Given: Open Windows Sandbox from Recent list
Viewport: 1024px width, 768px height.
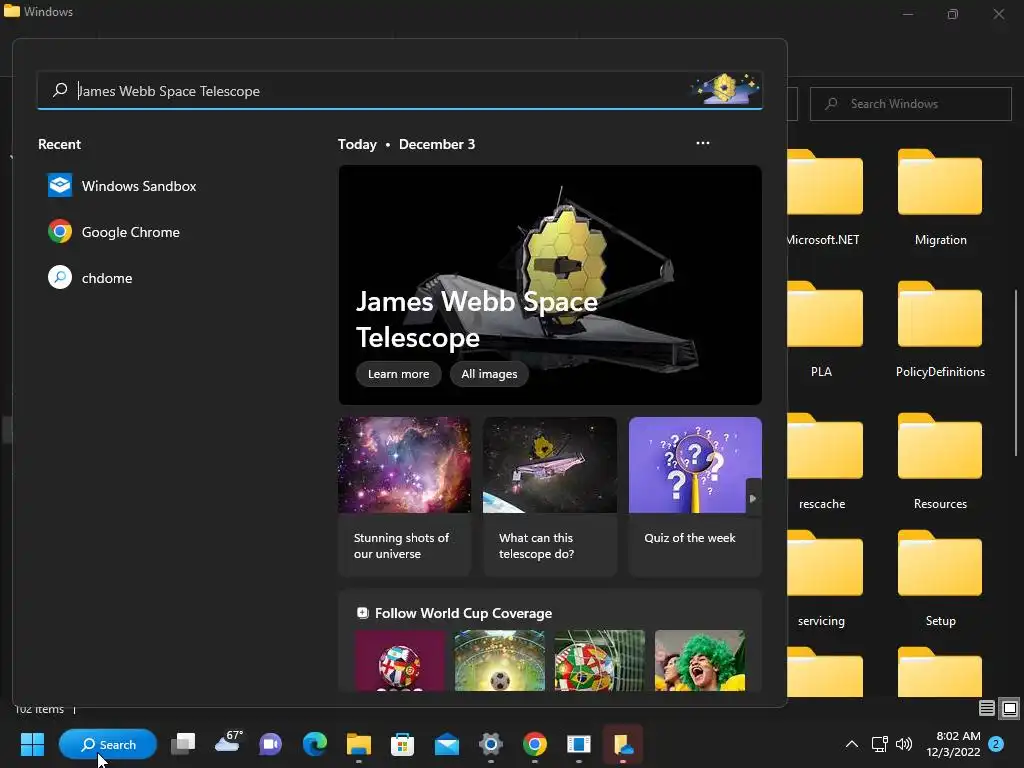Looking at the screenshot, I should point(122,186).
